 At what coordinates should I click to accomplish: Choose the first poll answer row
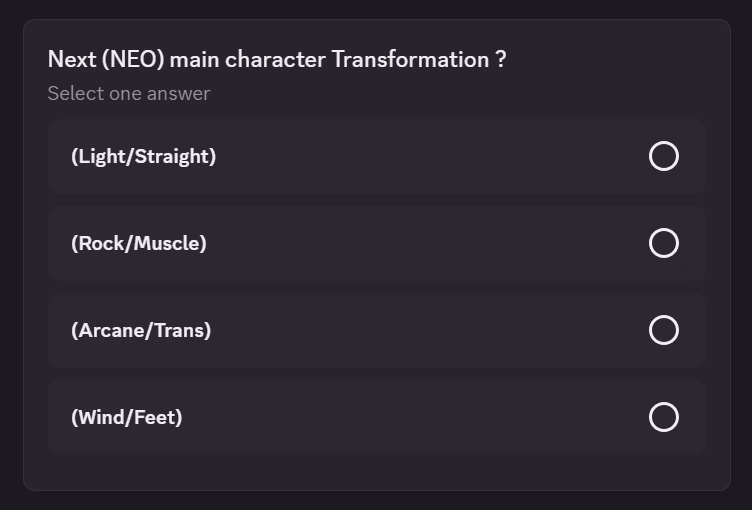click(376, 156)
